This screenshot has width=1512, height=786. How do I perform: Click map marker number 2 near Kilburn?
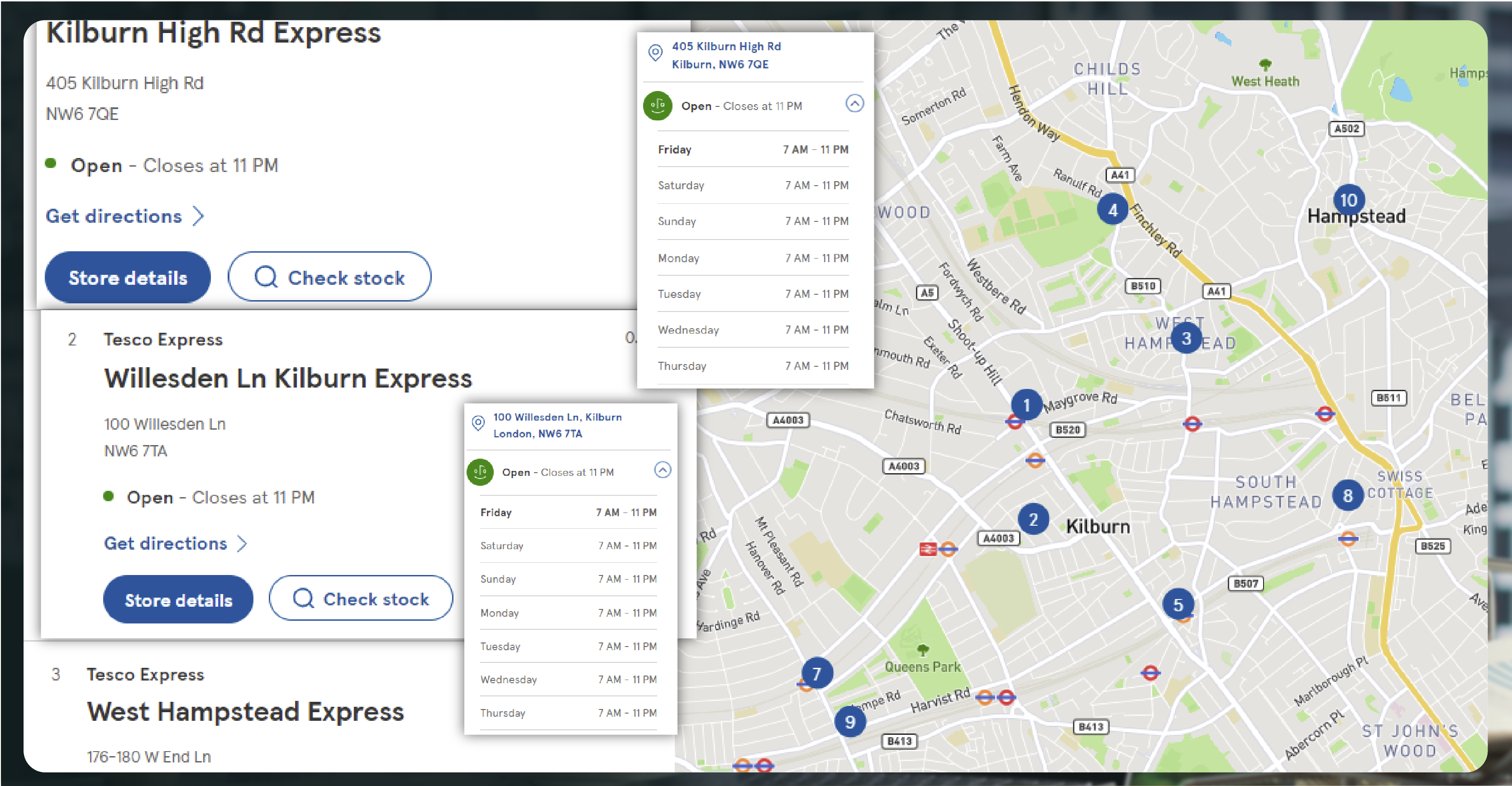tap(1033, 519)
